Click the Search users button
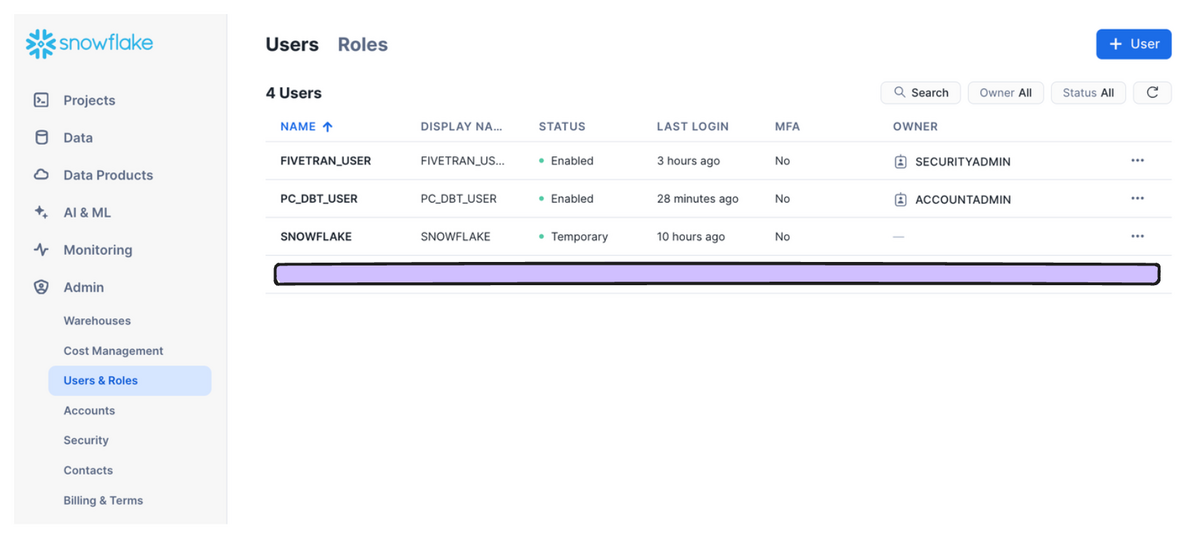 click(920, 93)
